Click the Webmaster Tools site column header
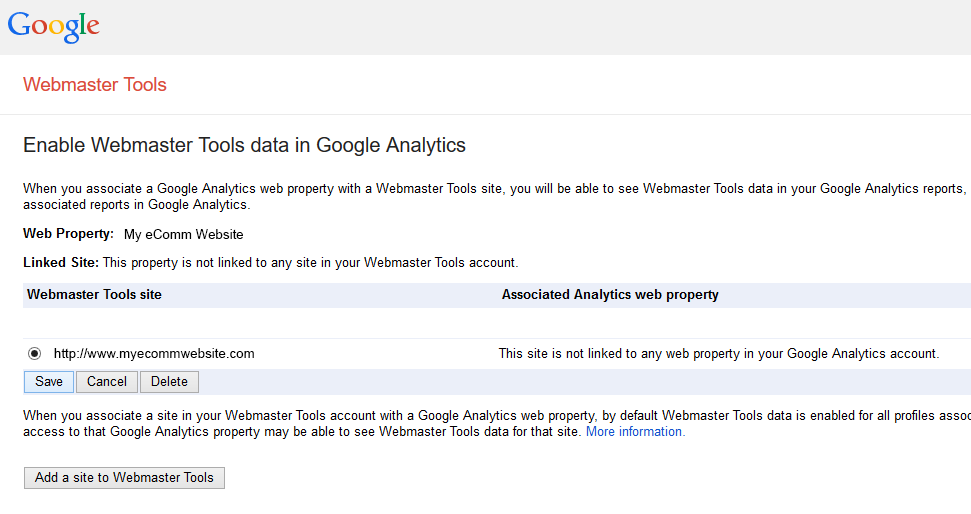This screenshot has width=971, height=514. click(94, 295)
